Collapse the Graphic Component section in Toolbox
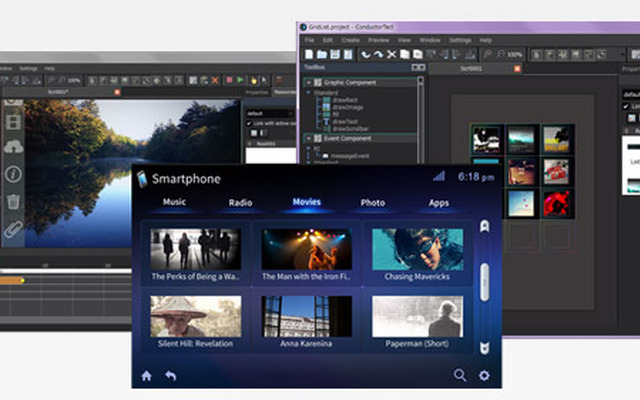 (x=309, y=82)
